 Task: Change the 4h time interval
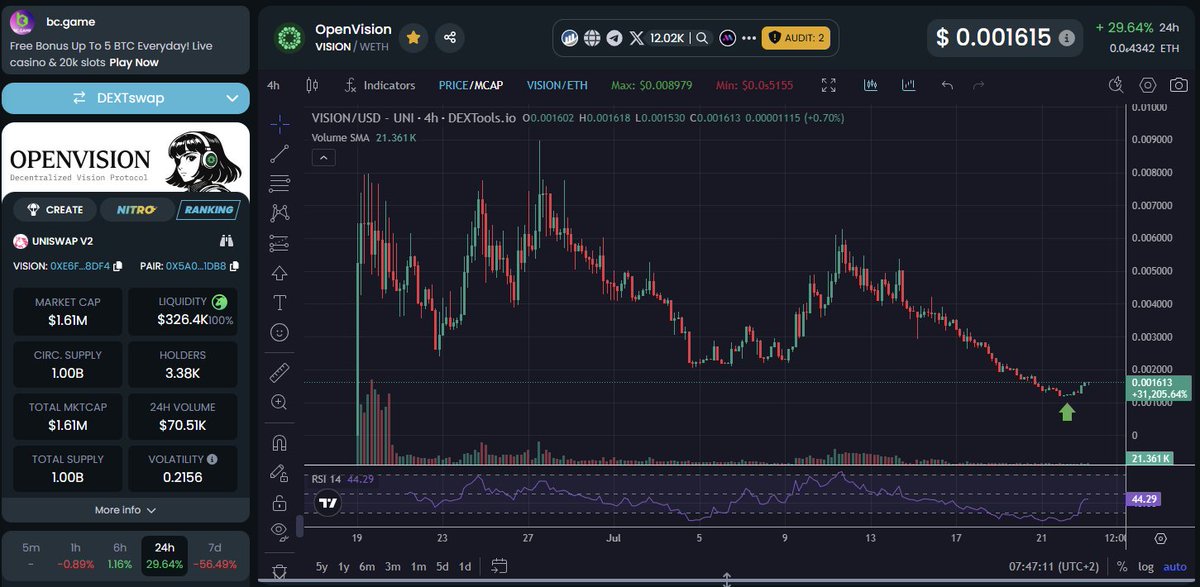click(273, 85)
